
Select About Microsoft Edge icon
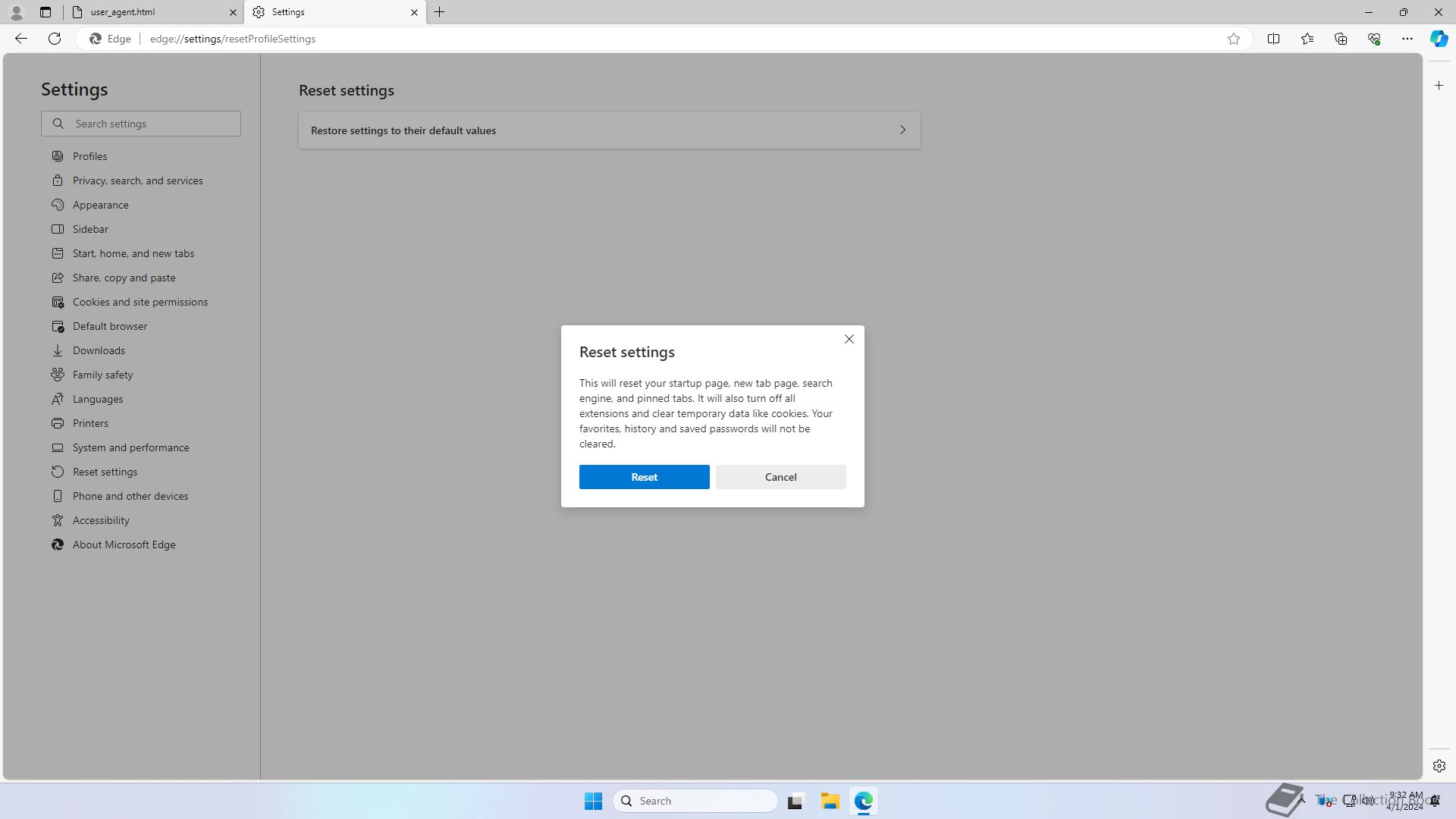pos(58,544)
